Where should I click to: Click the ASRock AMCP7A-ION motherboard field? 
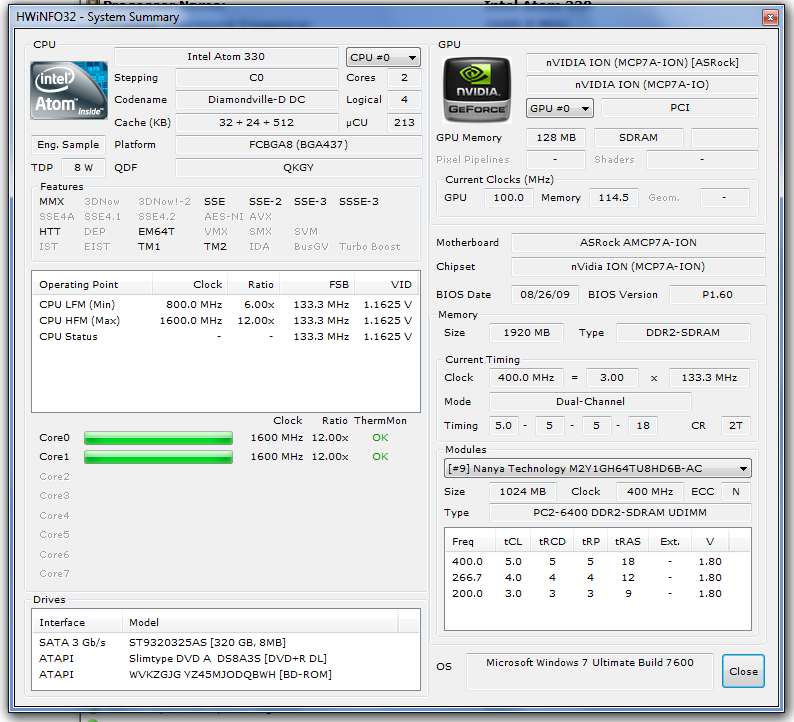638,243
